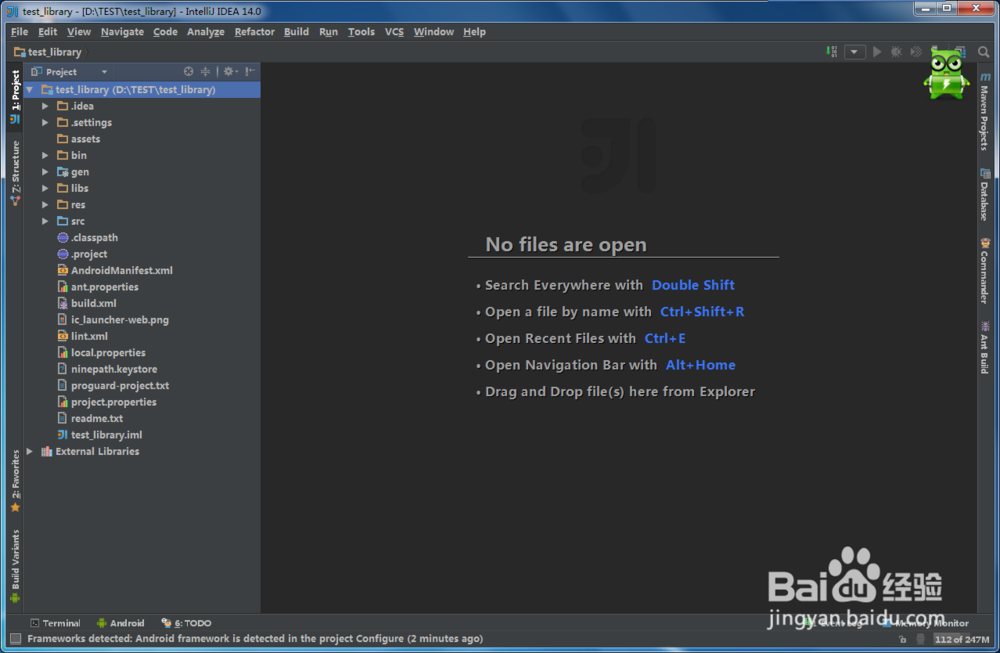
Task: Toggle the 1: Project side tab
Action: [15, 96]
